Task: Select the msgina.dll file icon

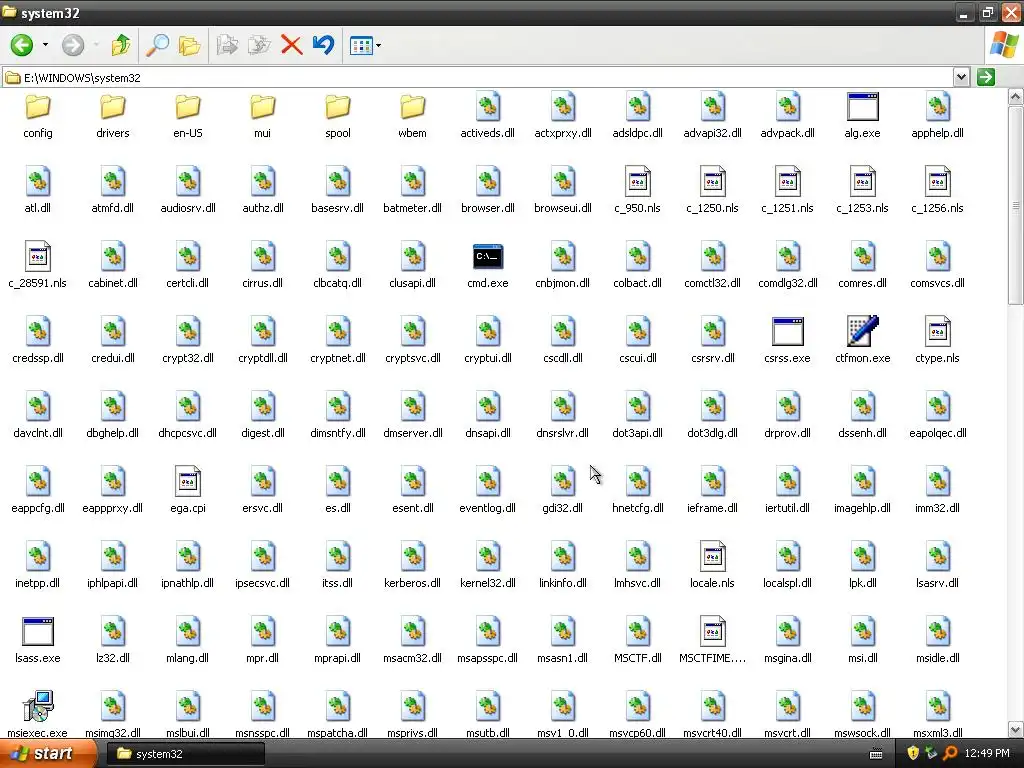Action: point(788,632)
